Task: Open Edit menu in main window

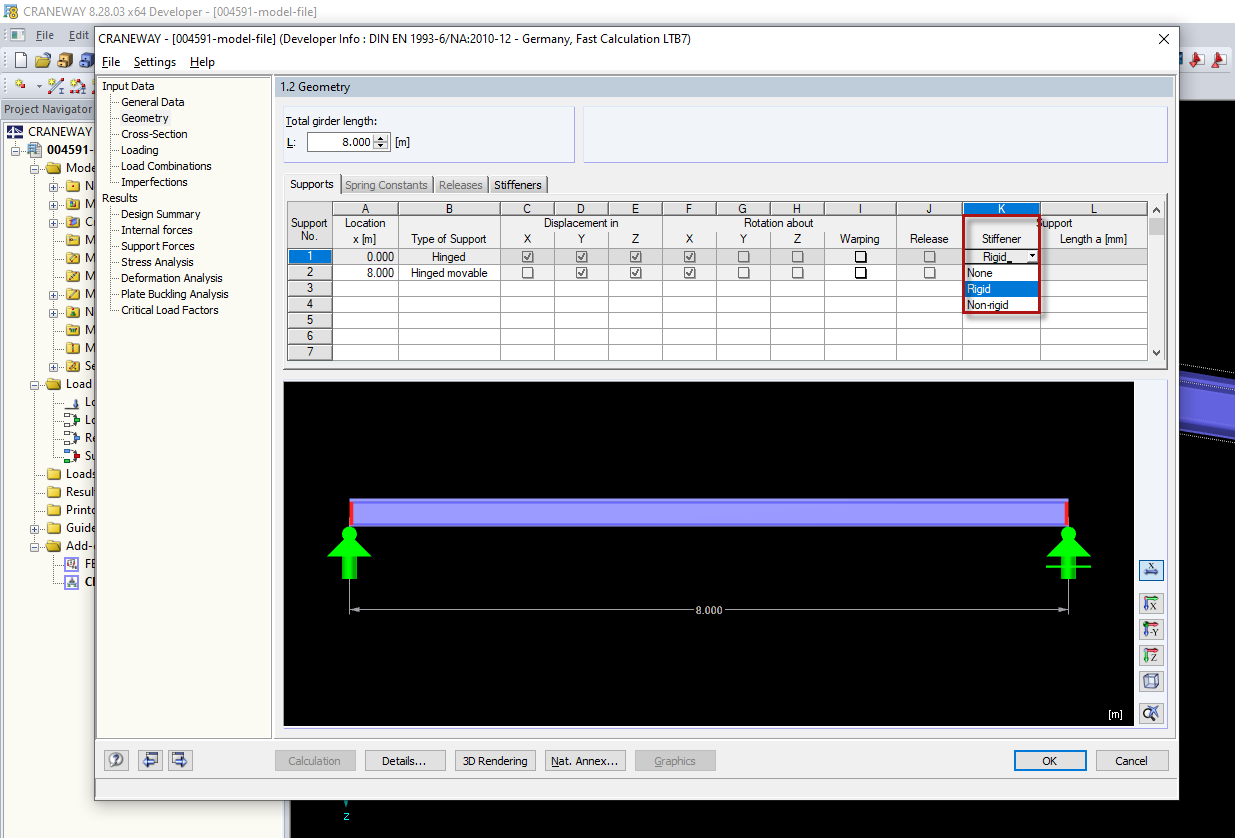Action: 79,35
